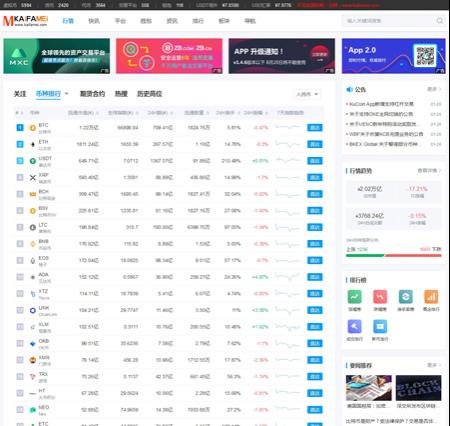Click the detail link beside 行情趋势
The width and height of the screenshot is (450, 426).
429,171
